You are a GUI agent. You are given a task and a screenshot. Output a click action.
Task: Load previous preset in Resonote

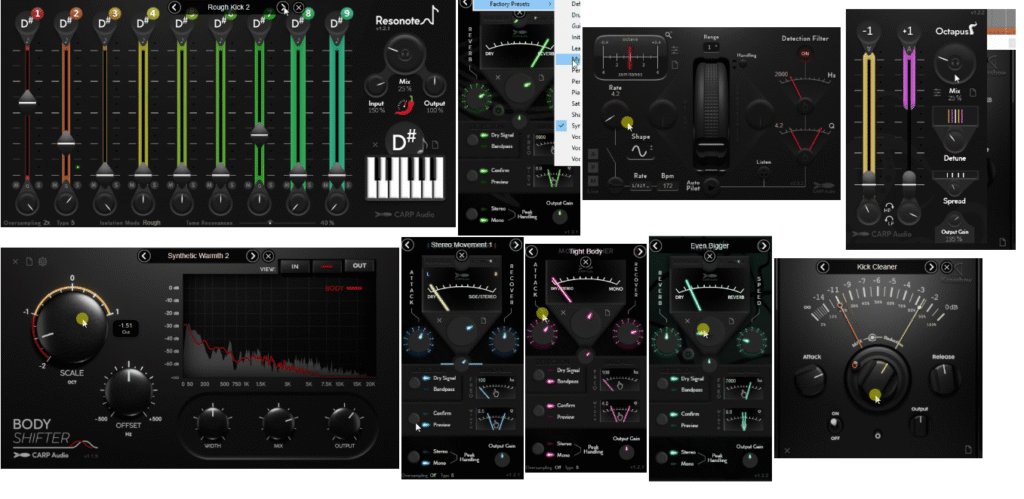pyautogui.click(x=174, y=7)
